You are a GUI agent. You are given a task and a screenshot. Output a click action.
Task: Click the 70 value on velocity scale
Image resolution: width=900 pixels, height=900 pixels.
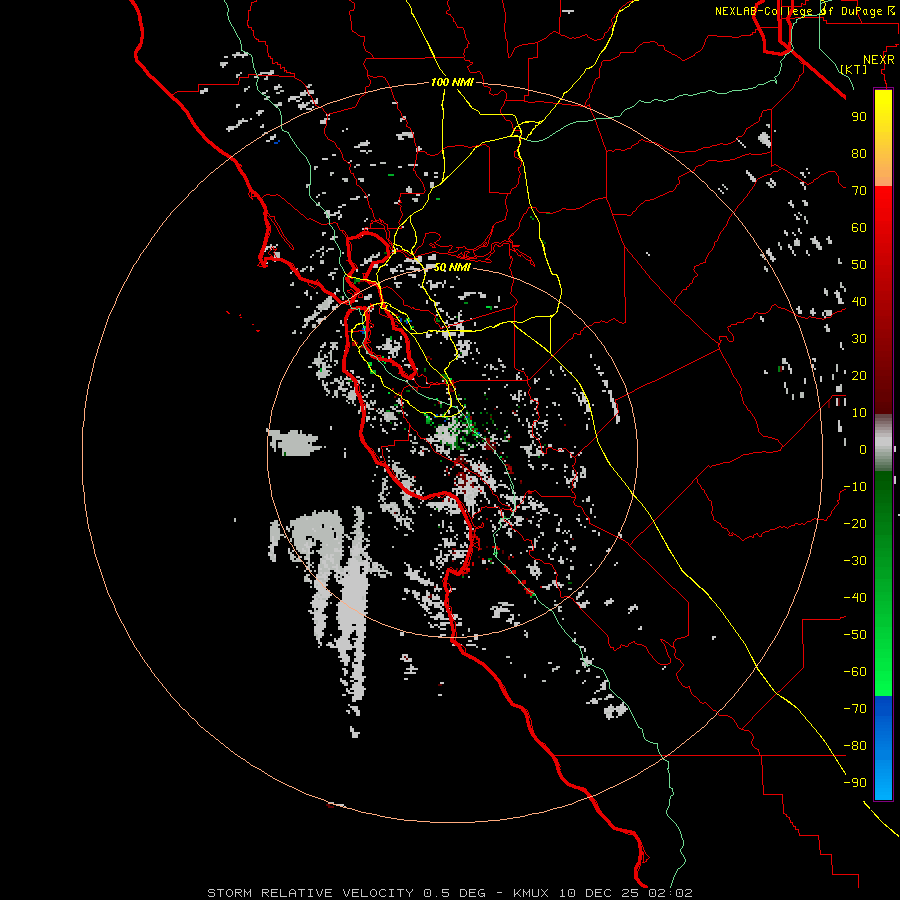tap(859, 191)
